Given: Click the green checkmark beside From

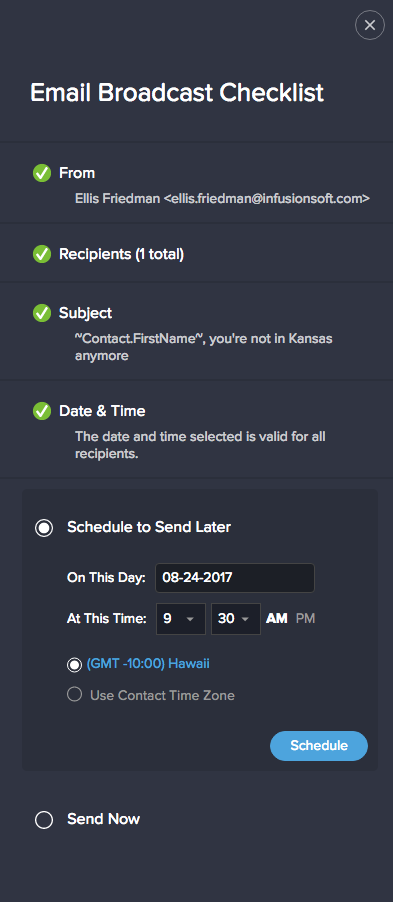Looking at the screenshot, I should 42,173.
